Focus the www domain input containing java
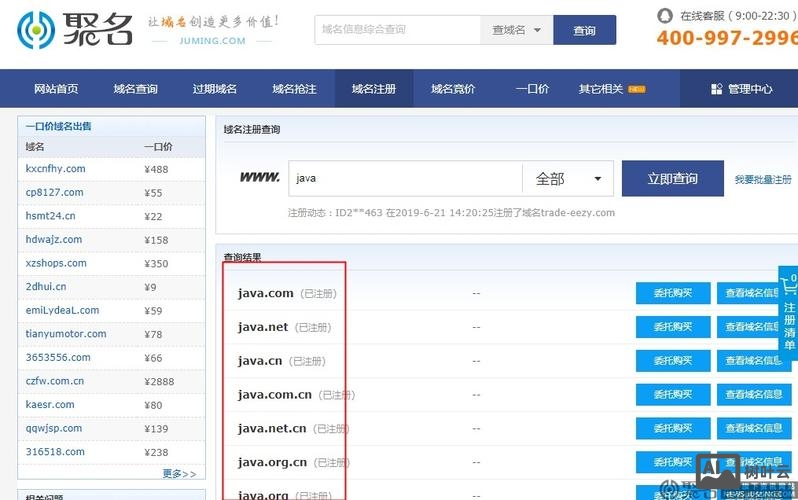798x500 pixels. pos(405,179)
